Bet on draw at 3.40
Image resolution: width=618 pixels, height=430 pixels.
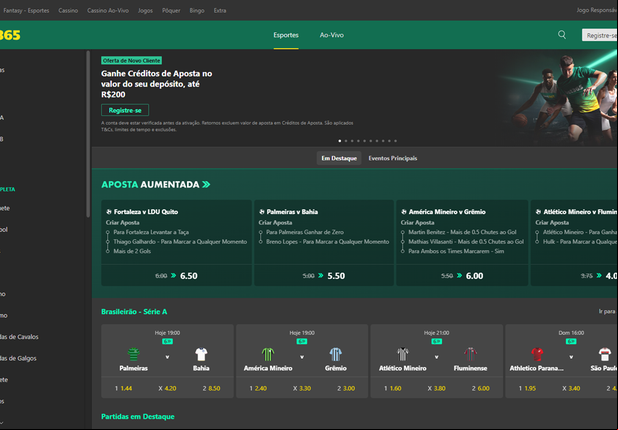coord(571,388)
